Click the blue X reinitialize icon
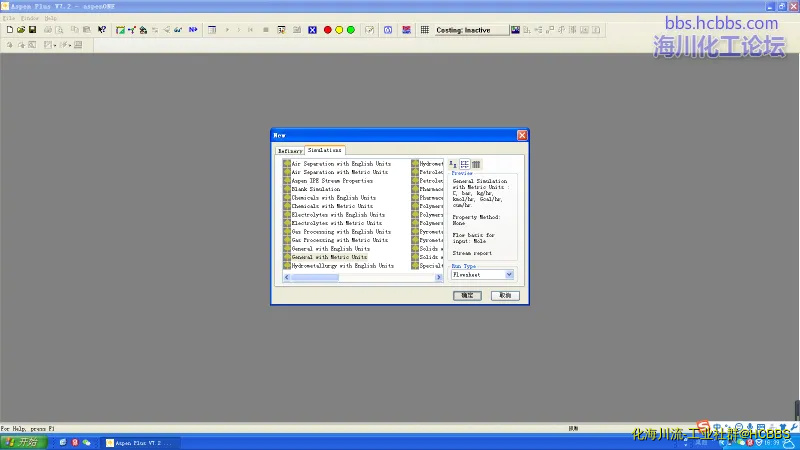 pos(312,30)
